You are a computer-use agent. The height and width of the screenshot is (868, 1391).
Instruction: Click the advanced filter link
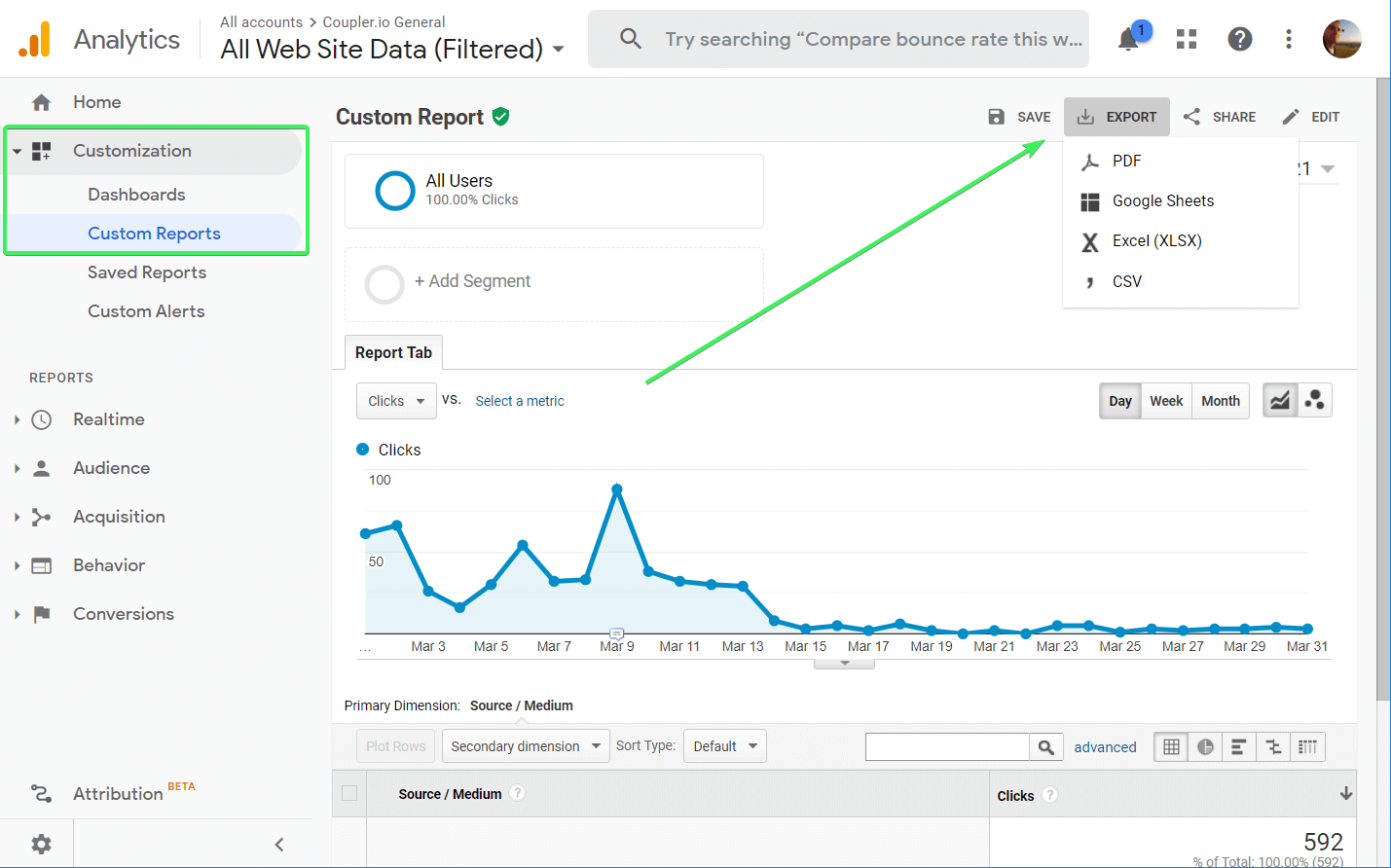point(1105,747)
